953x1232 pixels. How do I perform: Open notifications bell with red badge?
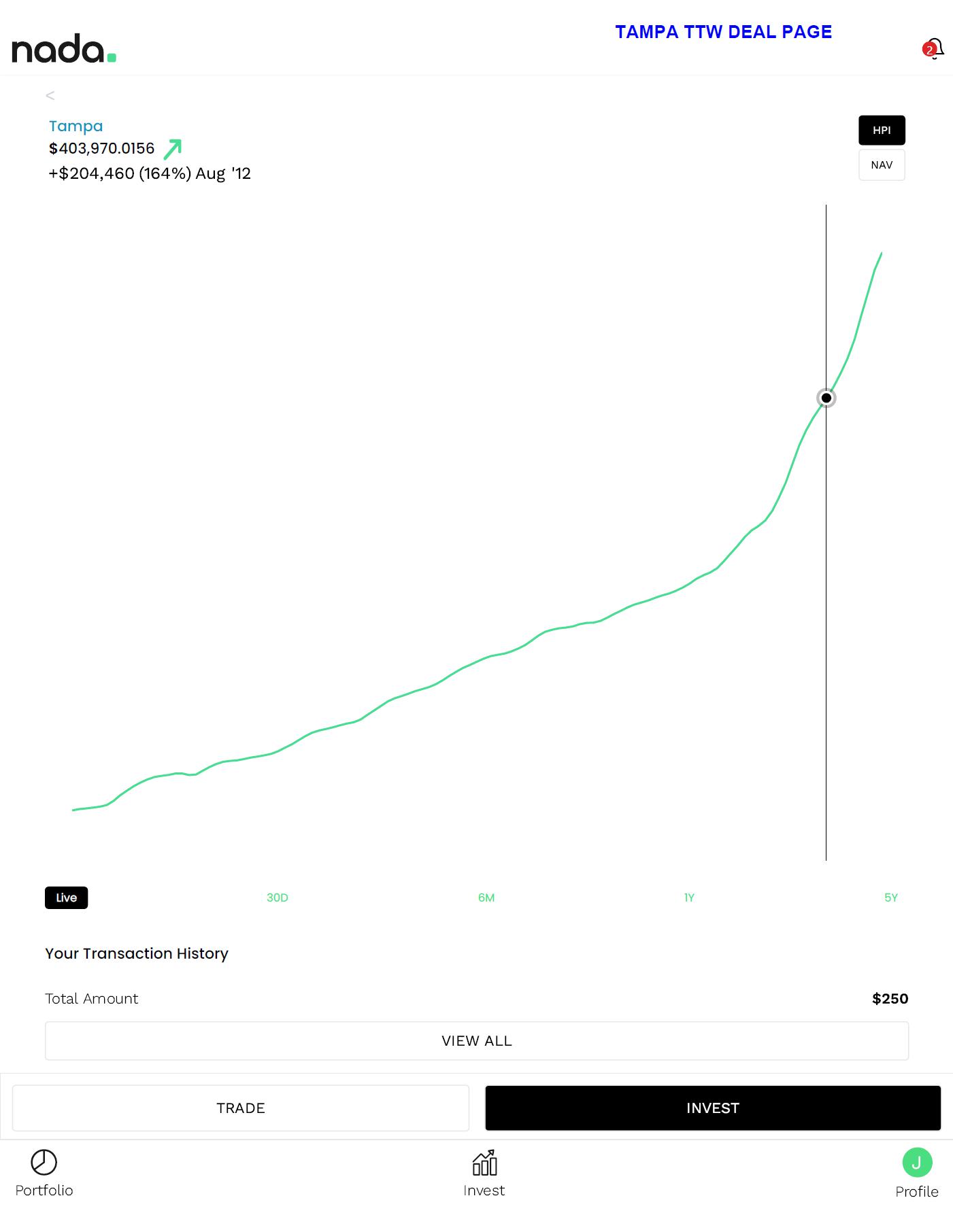(x=933, y=49)
